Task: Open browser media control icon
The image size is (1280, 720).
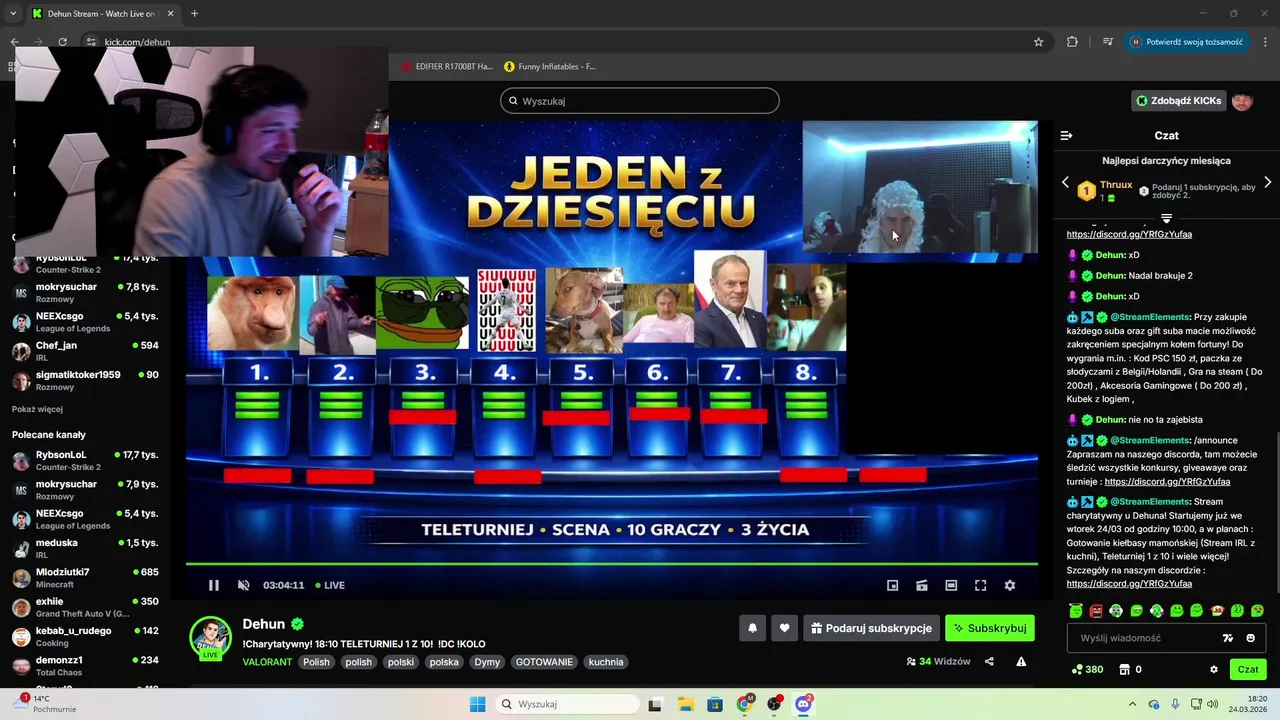Action: click(x=1108, y=42)
